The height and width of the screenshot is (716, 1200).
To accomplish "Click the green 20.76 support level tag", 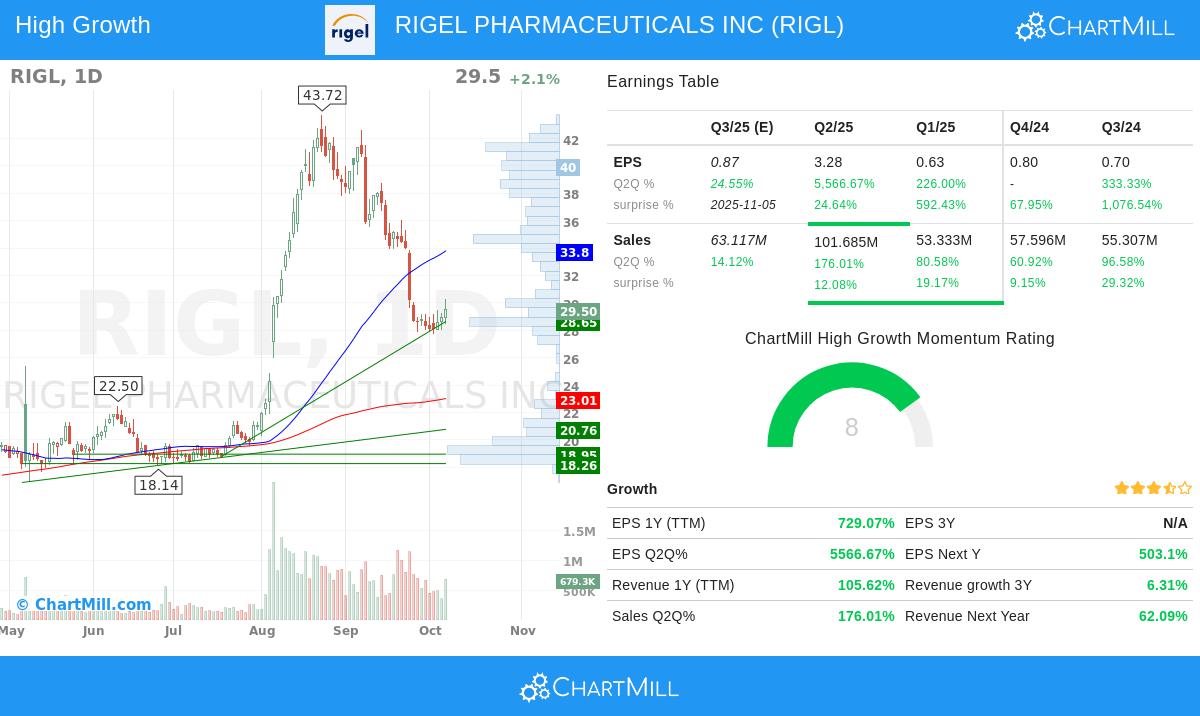I will pyautogui.click(x=578, y=431).
